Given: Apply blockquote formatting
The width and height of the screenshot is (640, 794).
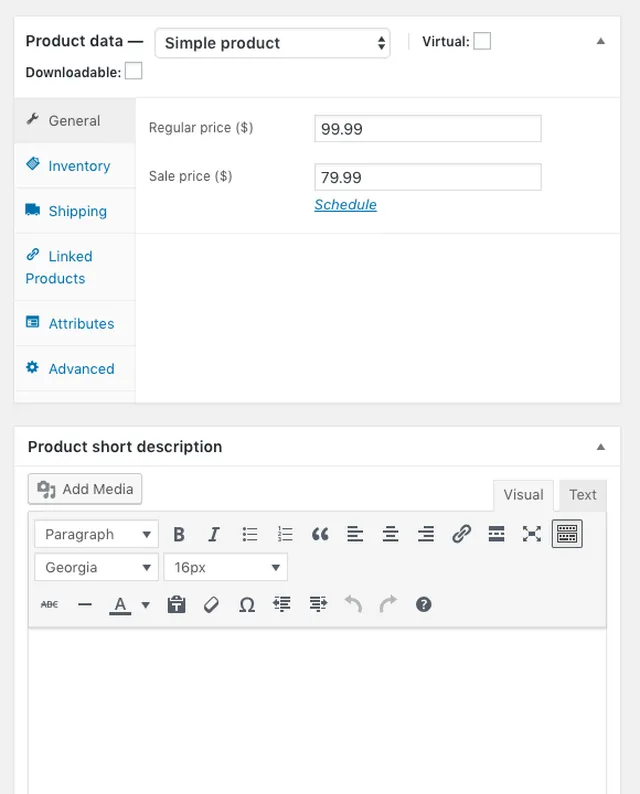Looking at the screenshot, I should point(320,534).
